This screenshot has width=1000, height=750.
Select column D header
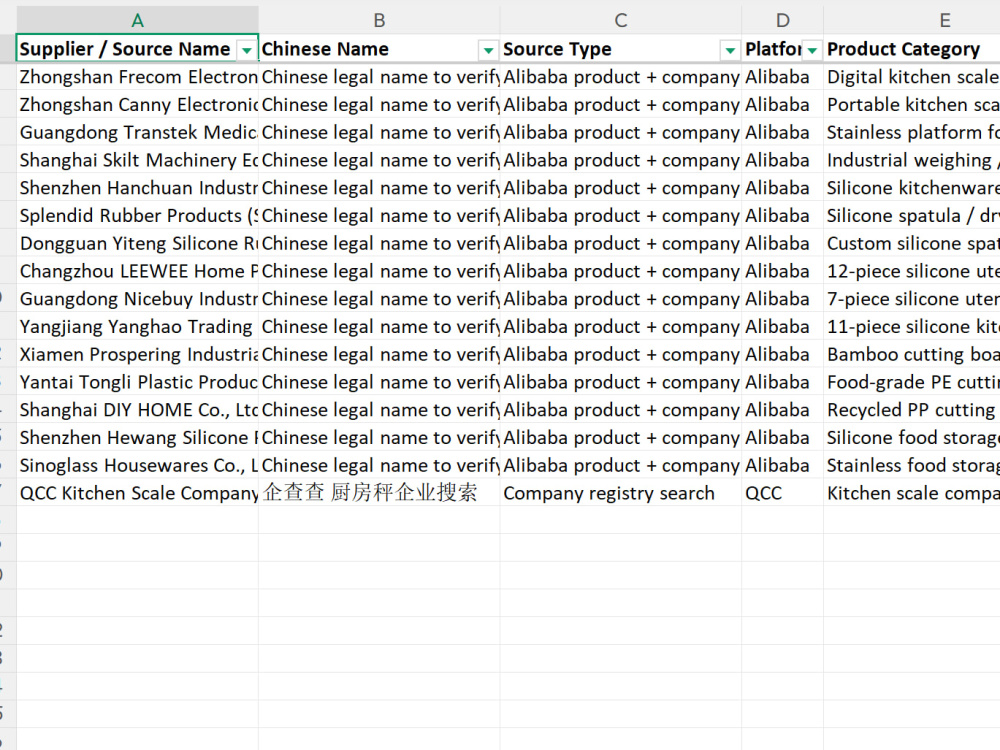783,20
